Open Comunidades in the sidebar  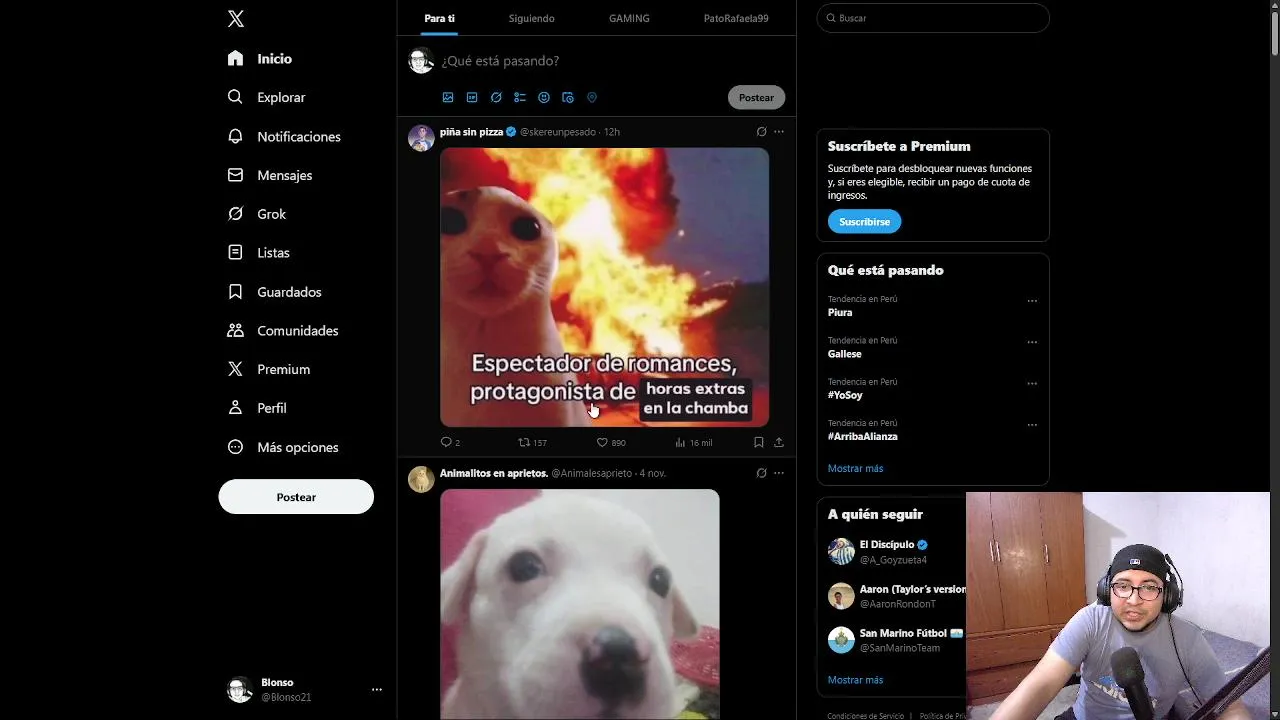283,330
